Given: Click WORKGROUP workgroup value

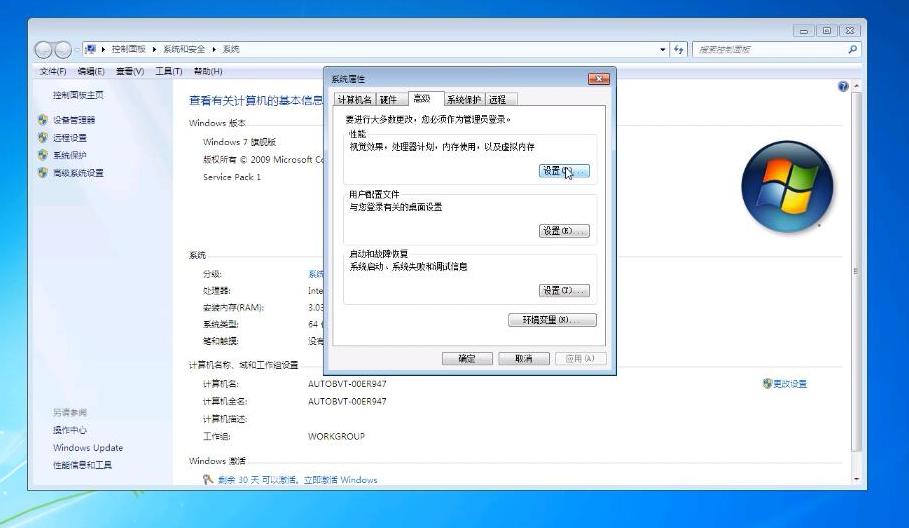Looking at the screenshot, I should pyautogui.click(x=336, y=436).
